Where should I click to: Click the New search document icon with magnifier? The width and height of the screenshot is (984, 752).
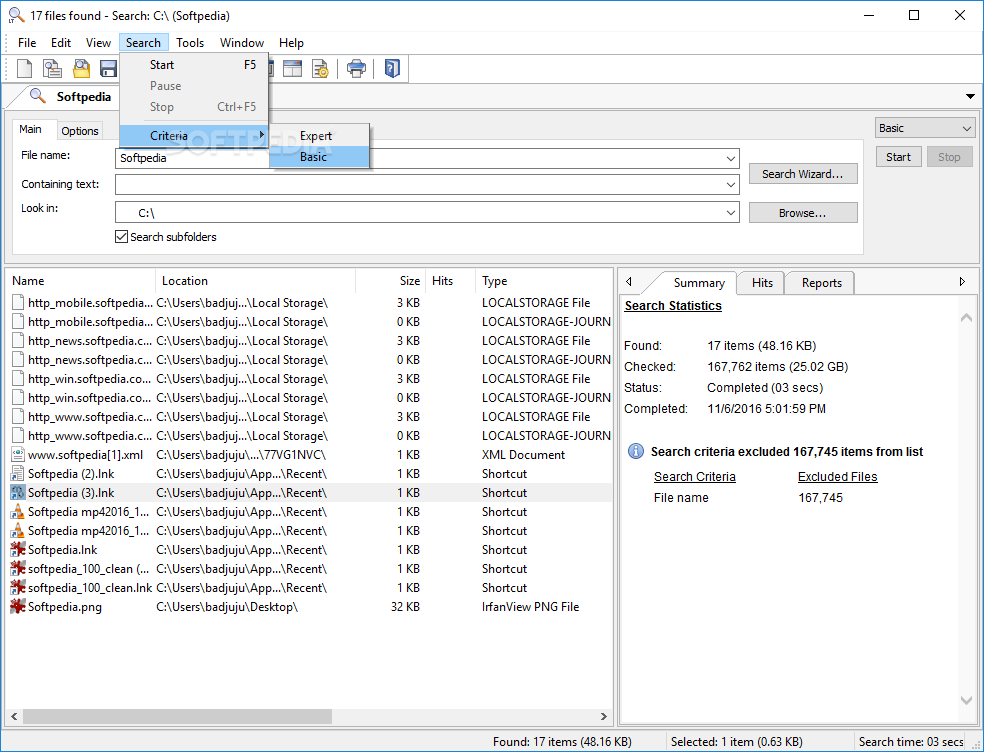[x=52, y=68]
